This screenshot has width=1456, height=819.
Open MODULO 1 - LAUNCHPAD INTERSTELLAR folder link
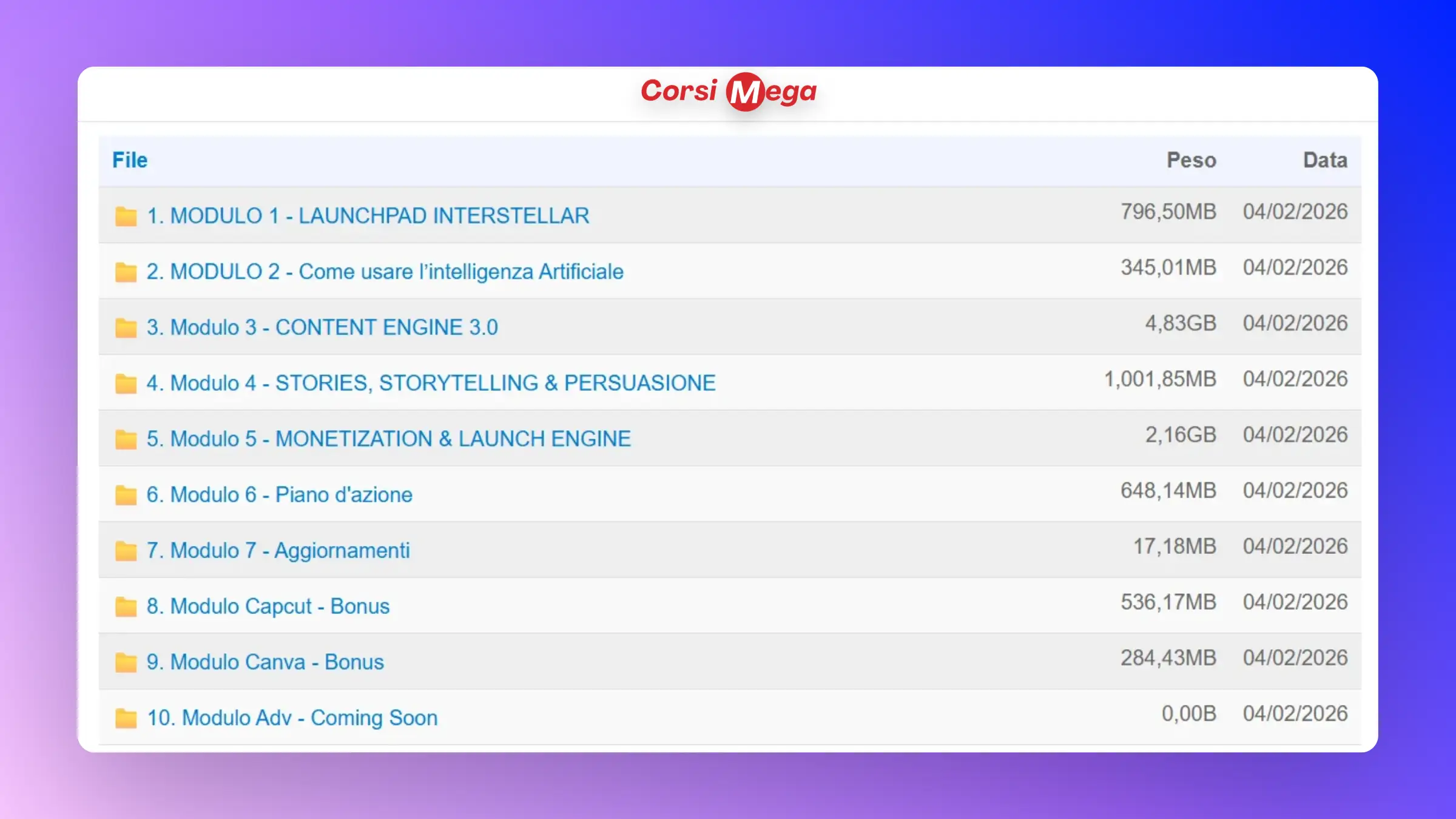point(368,216)
